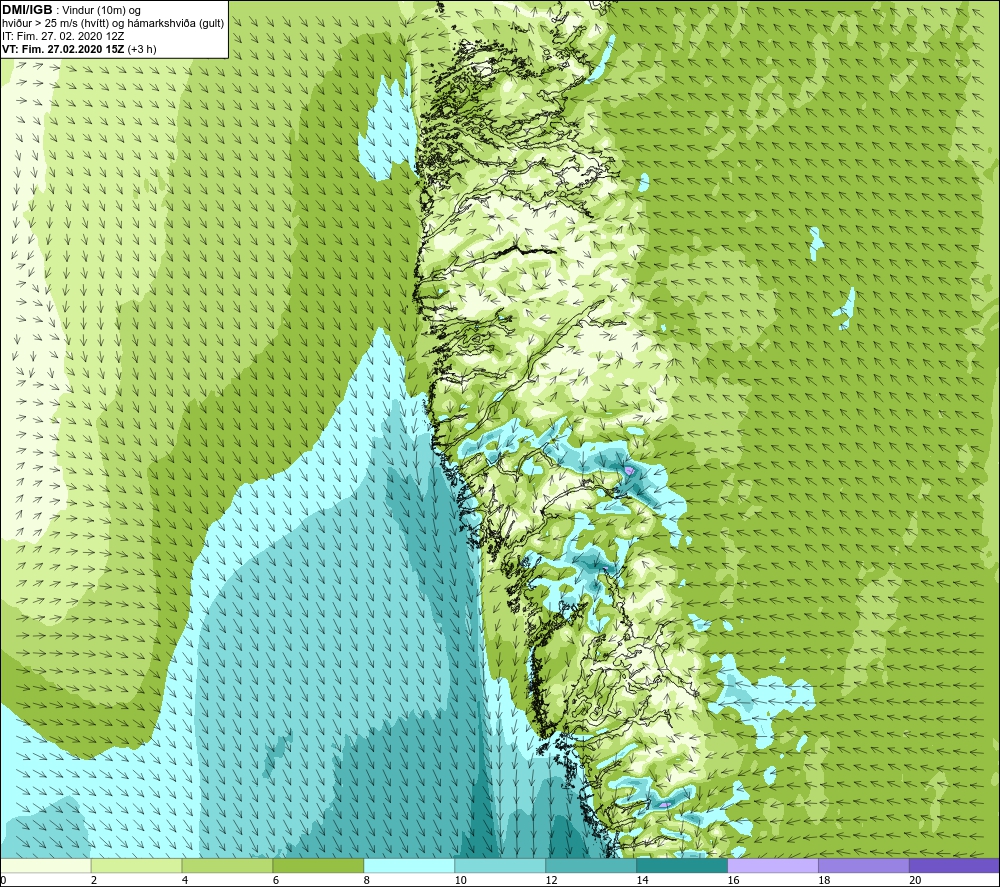Screen dimensions: 1000x887
Task: Click the 14–16 m/s dark teal swatch
Action: pos(682,865)
